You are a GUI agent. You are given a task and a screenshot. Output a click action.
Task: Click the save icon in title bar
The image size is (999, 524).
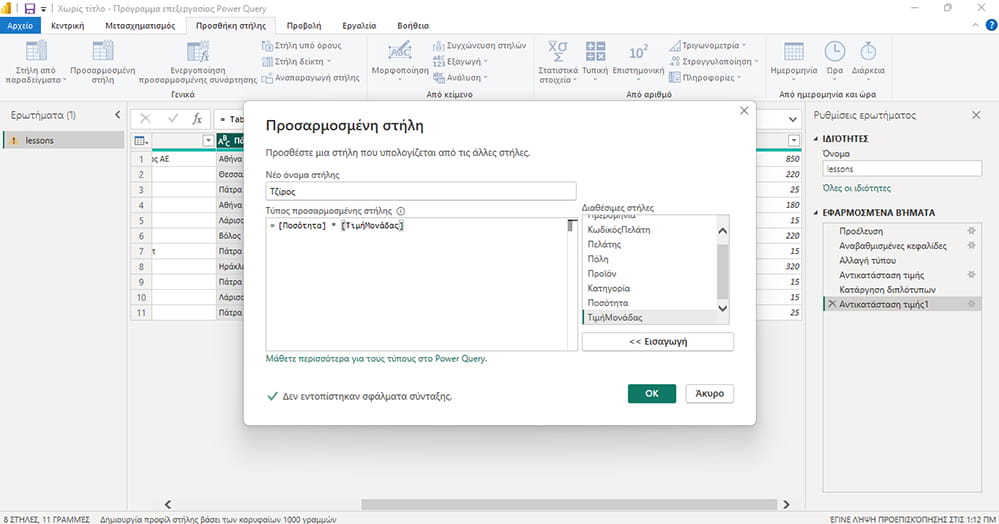pyautogui.click(x=29, y=8)
